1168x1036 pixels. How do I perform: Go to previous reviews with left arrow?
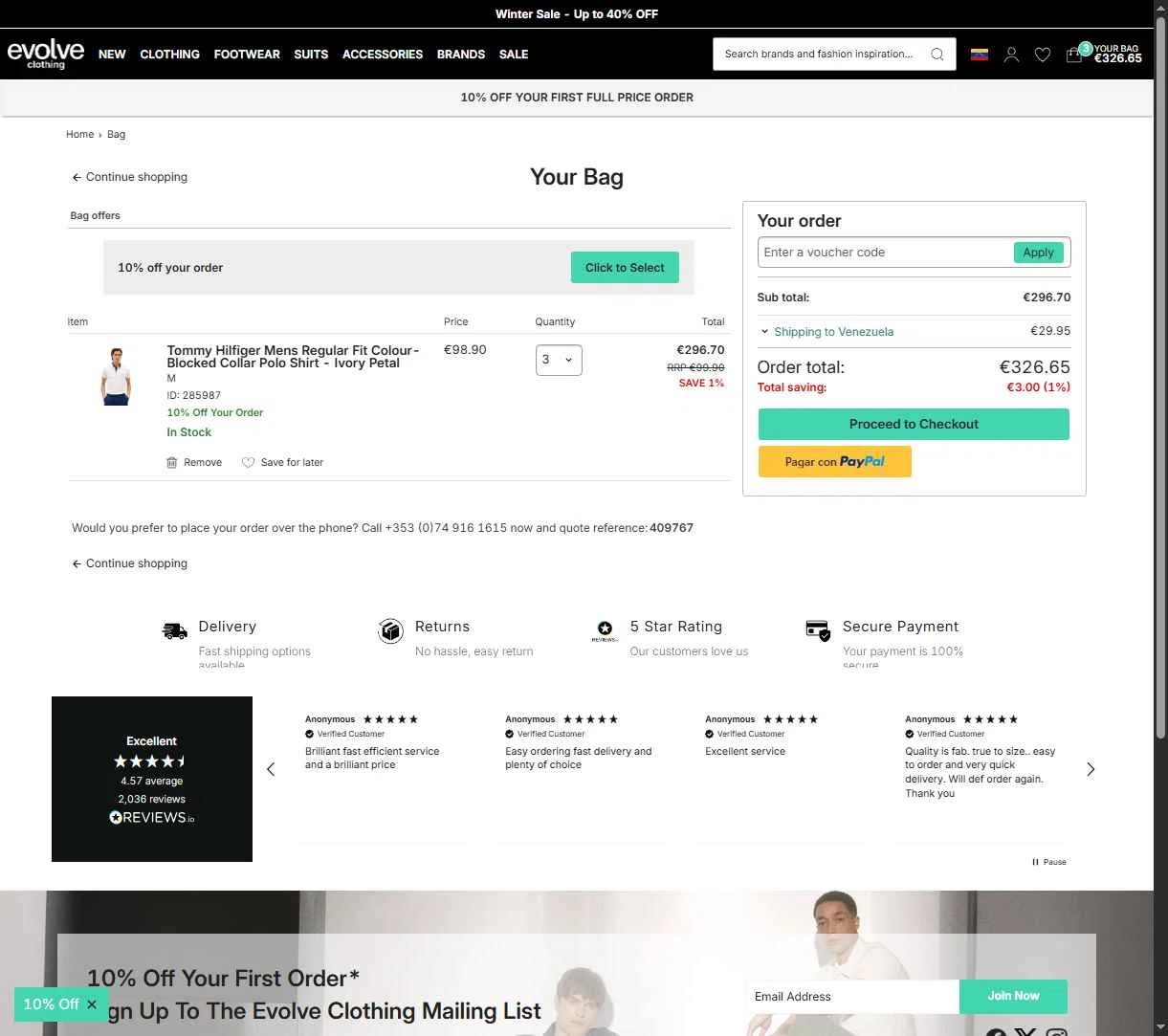(271, 769)
